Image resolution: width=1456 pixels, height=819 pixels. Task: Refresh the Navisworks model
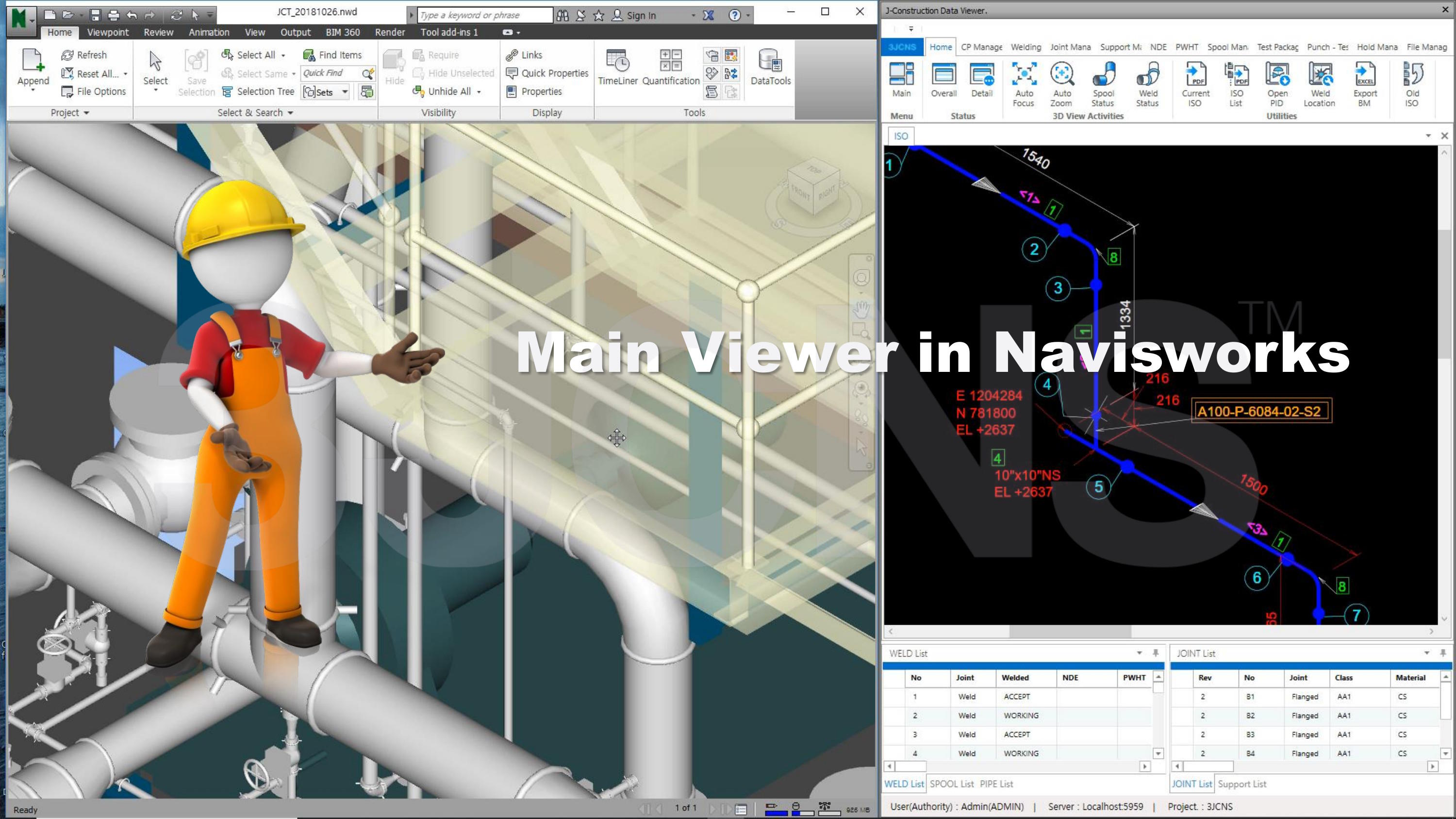[x=83, y=55]
